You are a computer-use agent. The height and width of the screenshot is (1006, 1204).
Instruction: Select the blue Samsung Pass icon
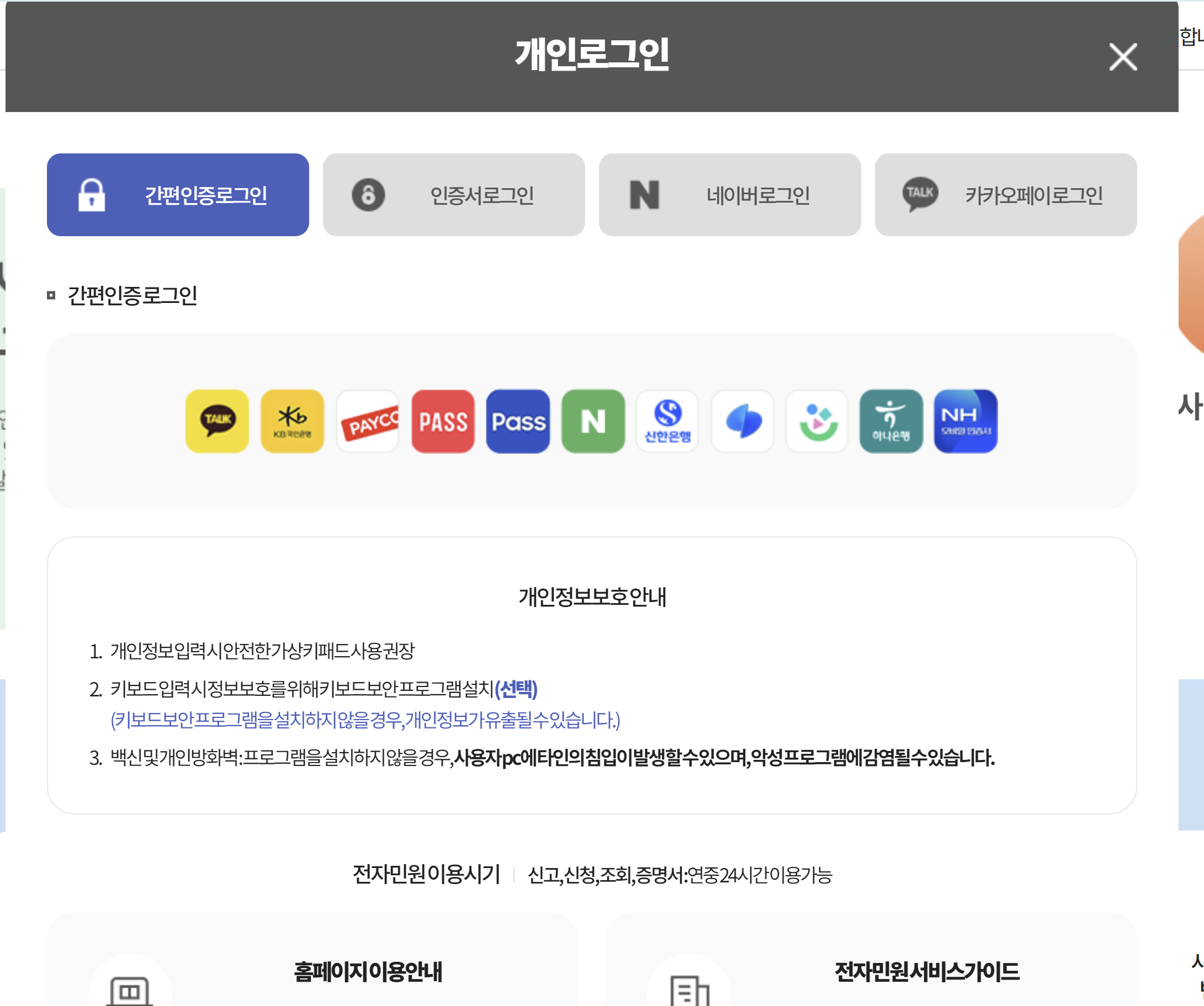518,421
